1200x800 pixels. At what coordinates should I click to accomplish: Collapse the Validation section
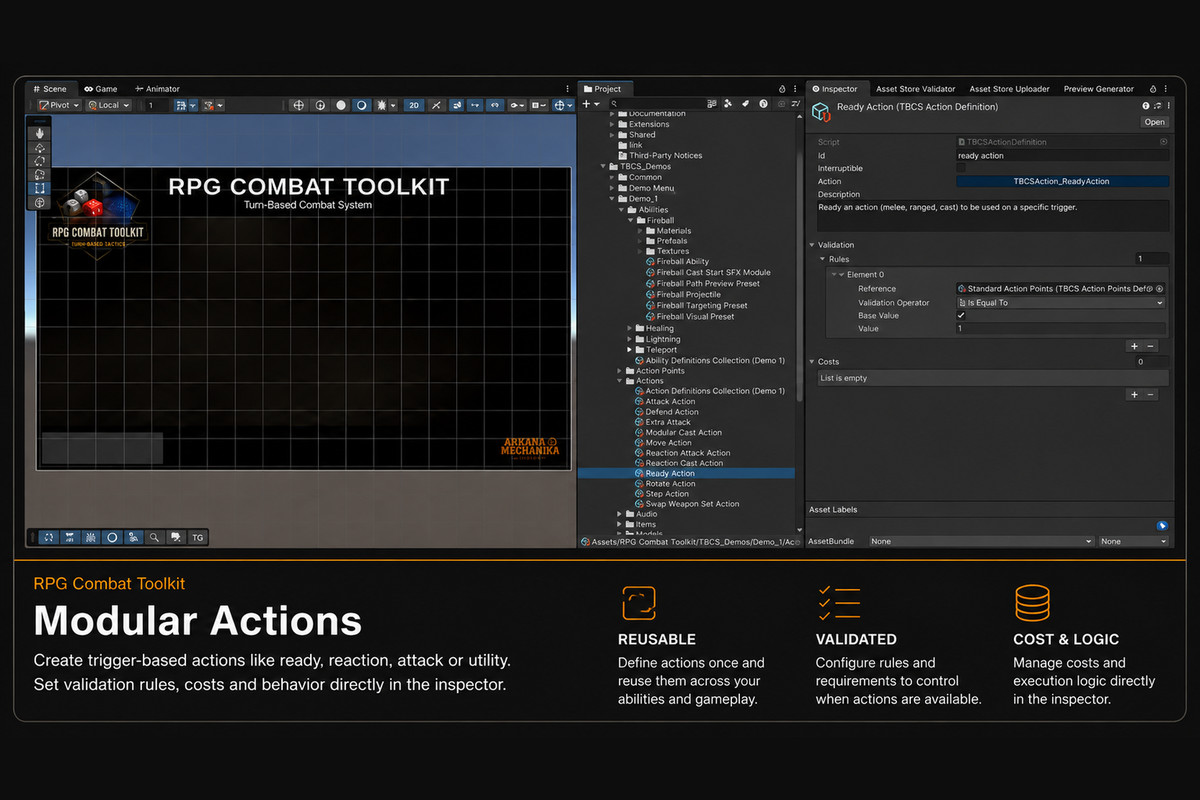click(812, 245)
